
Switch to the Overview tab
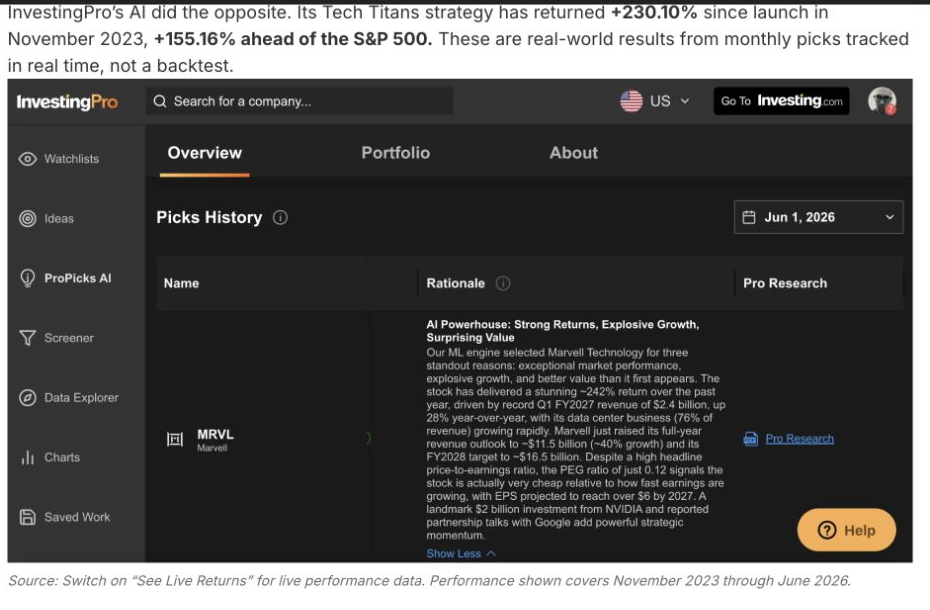tap(205, 153)
